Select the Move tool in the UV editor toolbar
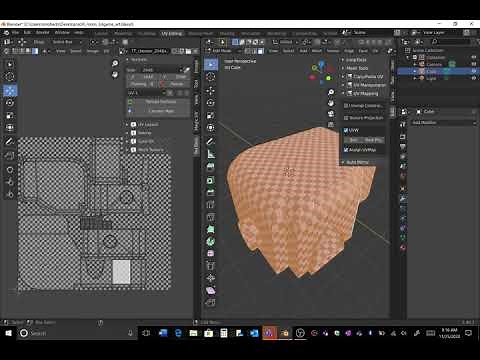 (10, 90)
